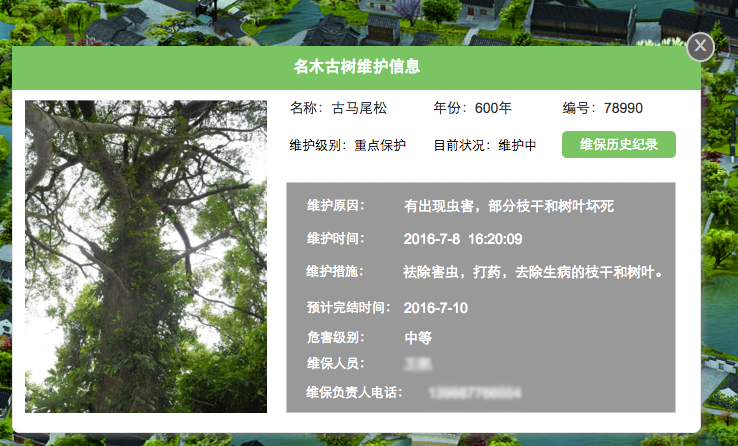738x446 pixels.
Task: Click the 危害级别 label
Action: 336,338
